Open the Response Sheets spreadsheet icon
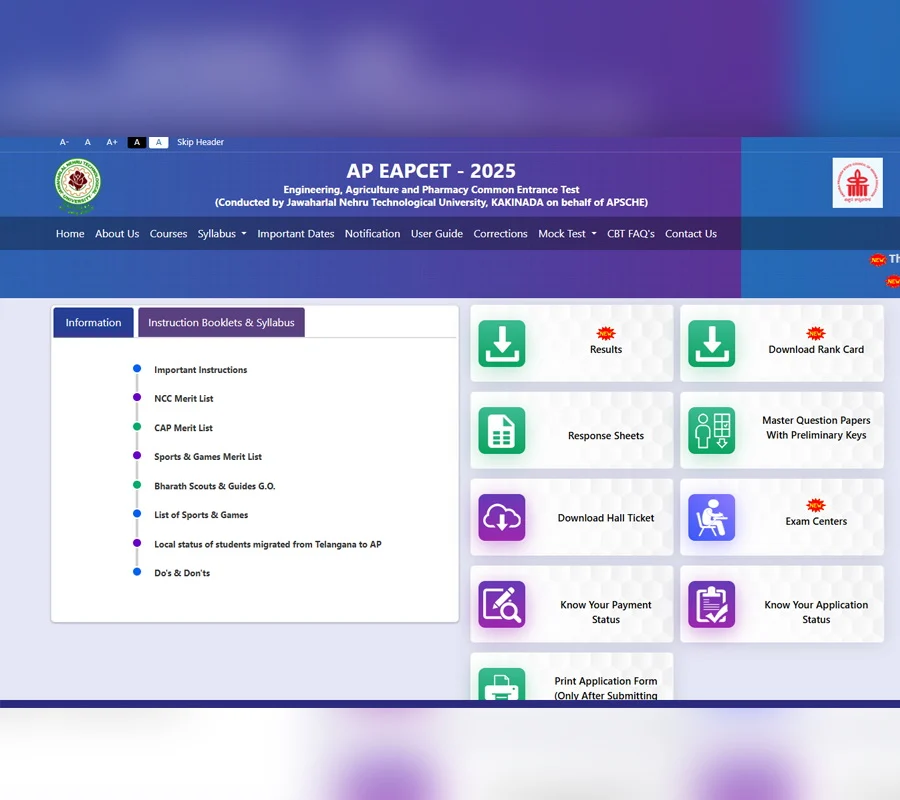The image size is (900, 800). (x=501, y=431)
